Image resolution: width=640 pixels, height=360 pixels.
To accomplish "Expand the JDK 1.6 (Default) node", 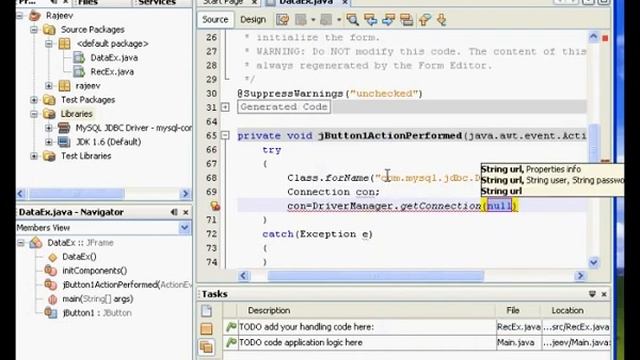I will (x=49, y=142).
